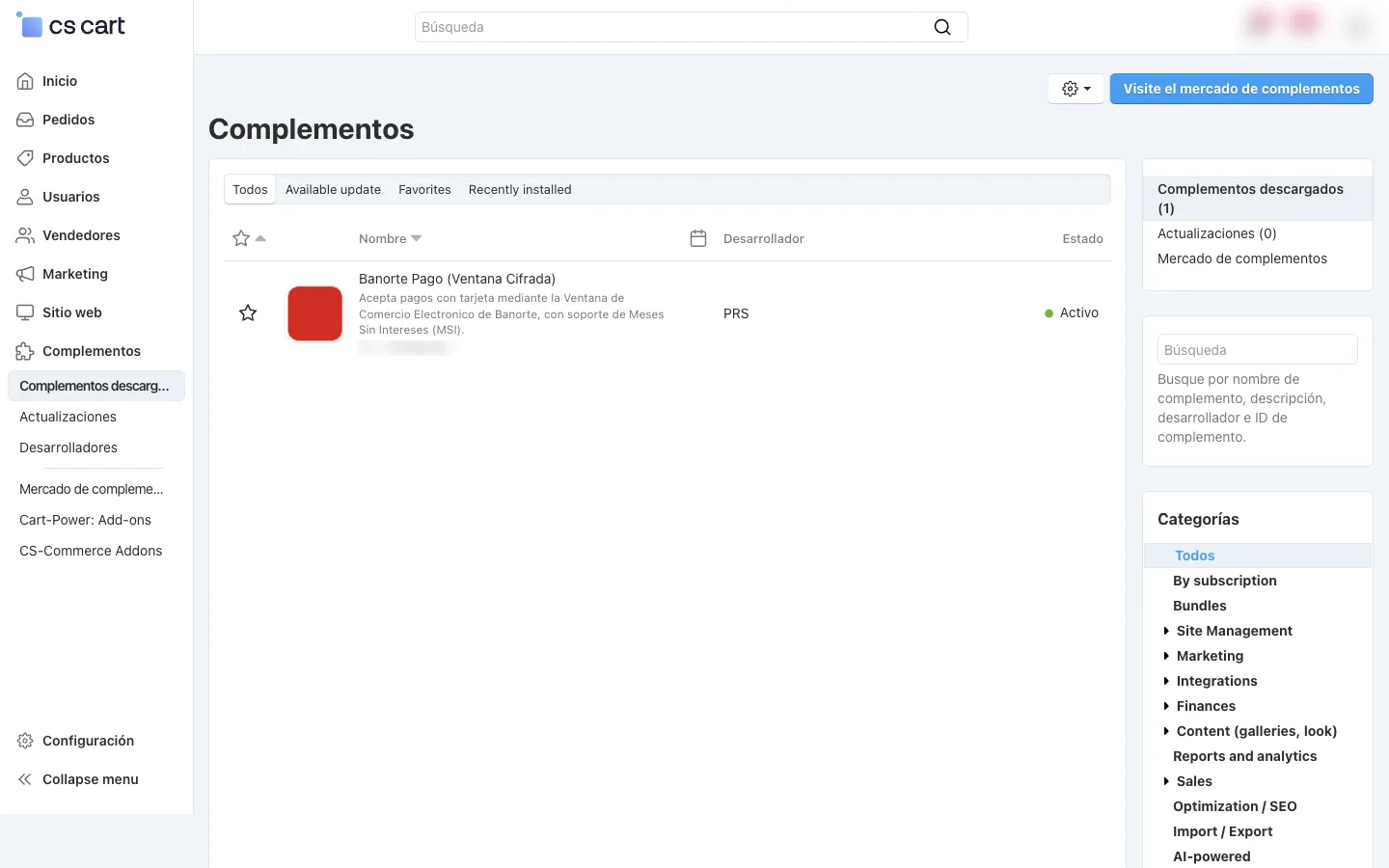Switch to the Favorites tab
The image size is (1389, 868).
click(424, 189)
